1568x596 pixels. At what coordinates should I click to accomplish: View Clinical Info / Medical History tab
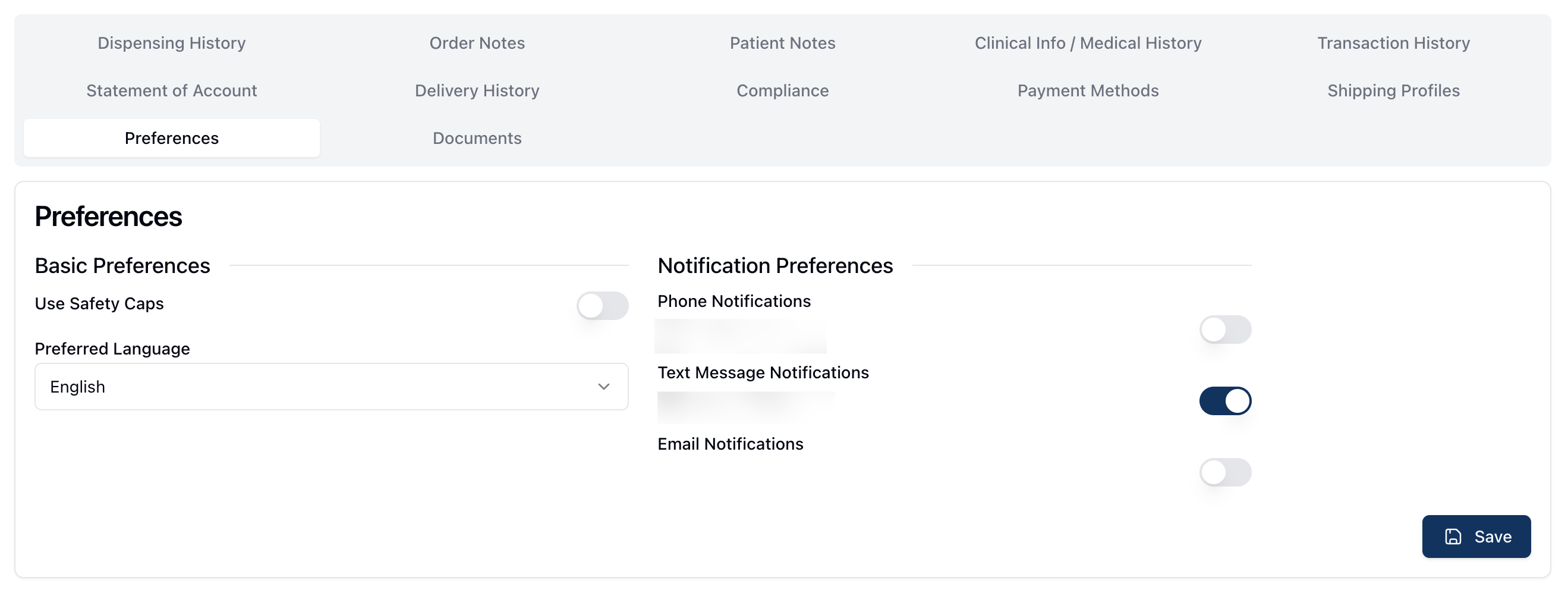(x=1088, y=43)
